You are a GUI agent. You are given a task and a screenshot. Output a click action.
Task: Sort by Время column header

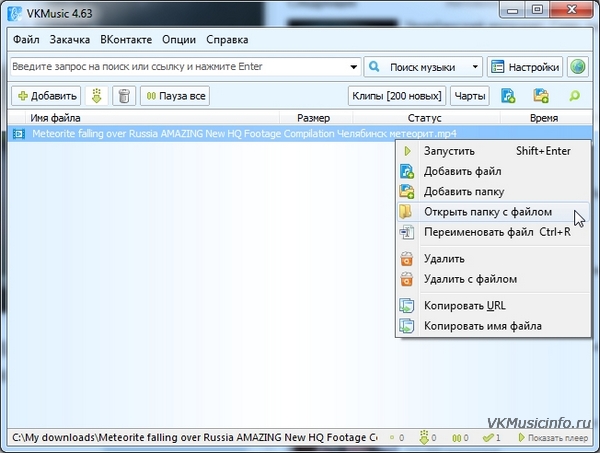(546, 118)
